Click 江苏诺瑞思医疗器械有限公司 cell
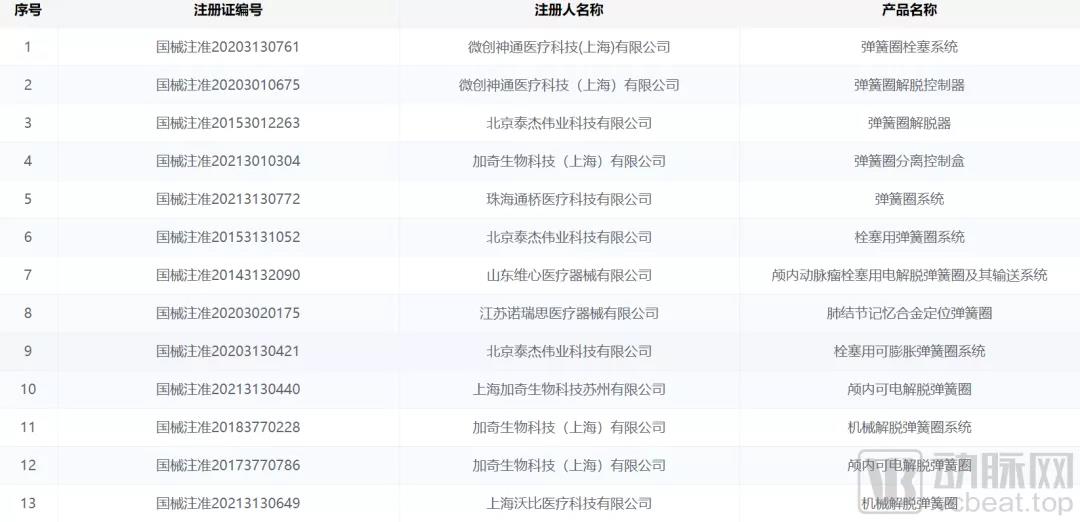 569,313
